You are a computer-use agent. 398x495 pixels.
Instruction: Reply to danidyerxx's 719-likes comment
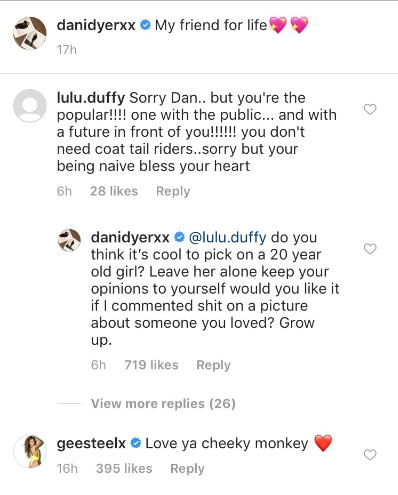213,365
